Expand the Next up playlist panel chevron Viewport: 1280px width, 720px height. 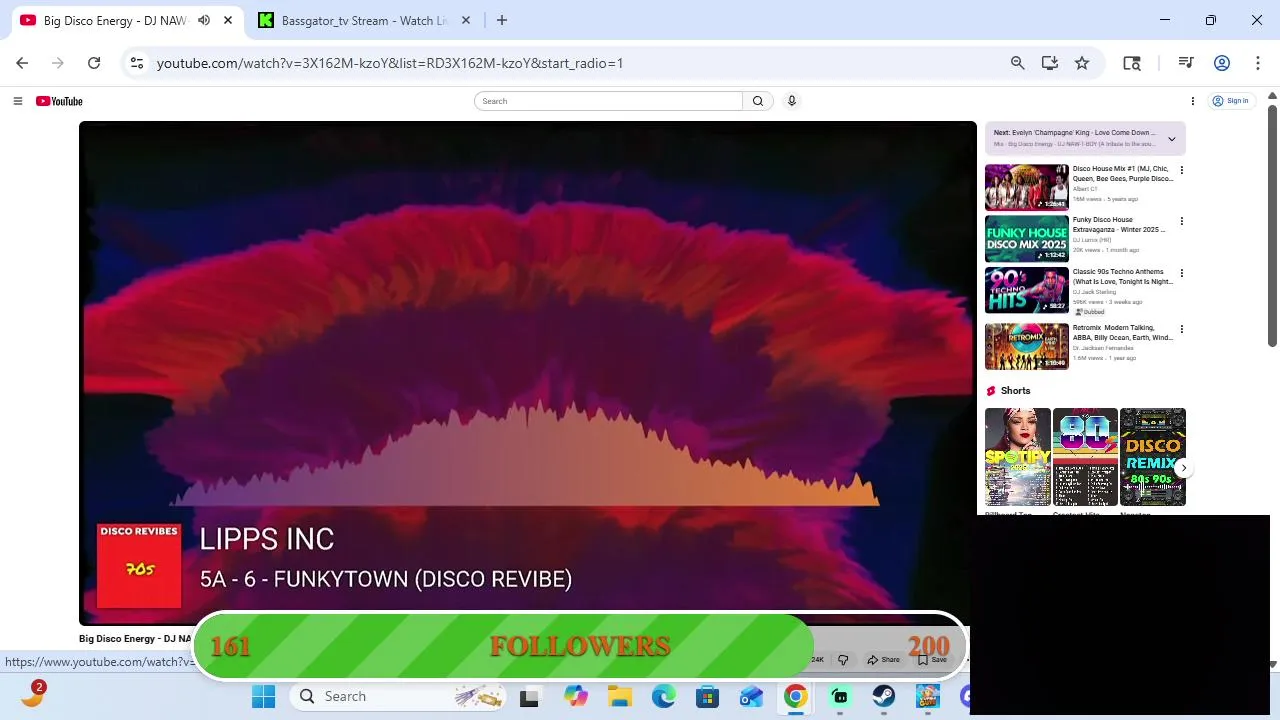(x=1172, y=139)
